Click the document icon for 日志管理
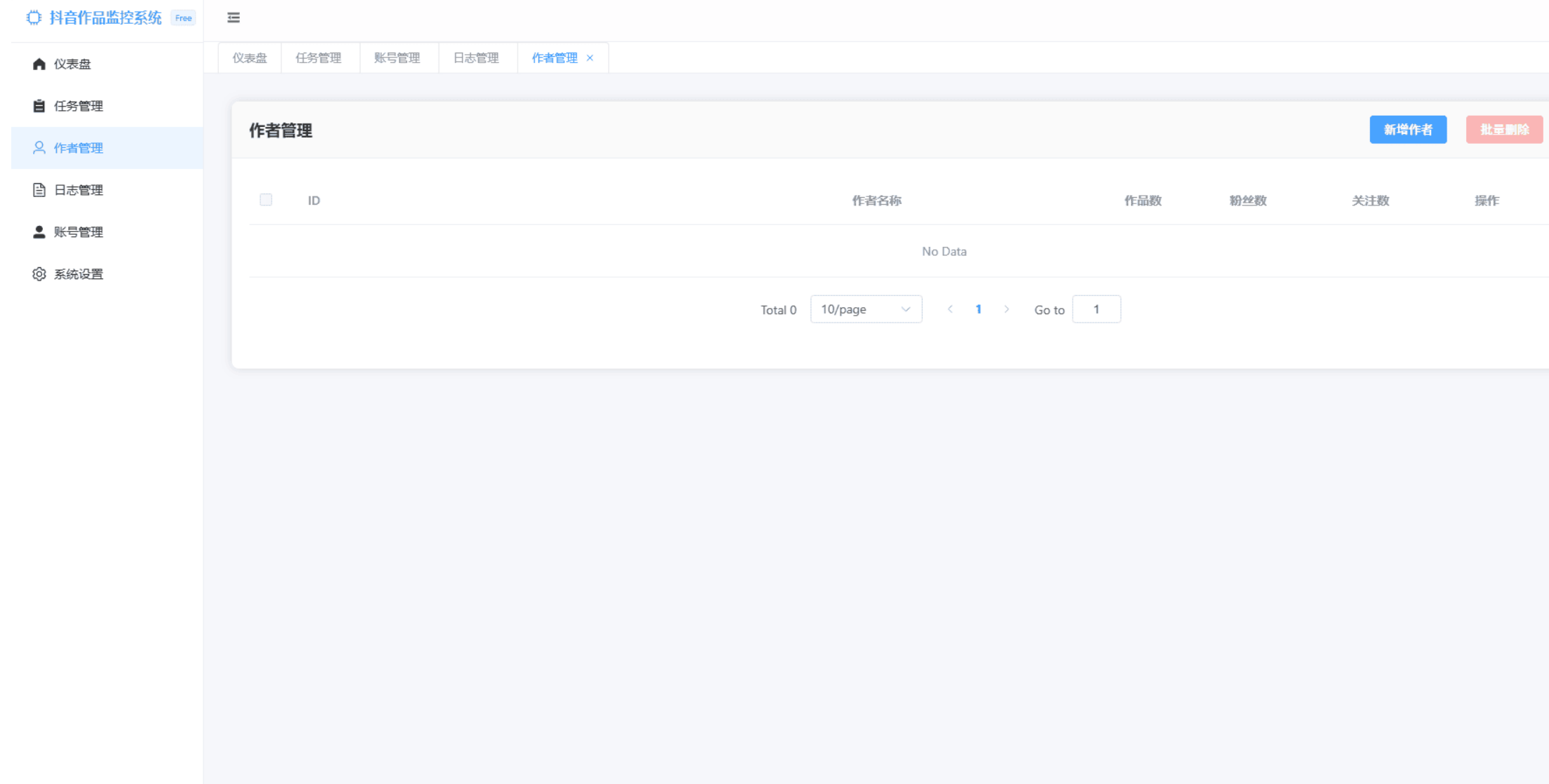 tap(39, 190)
